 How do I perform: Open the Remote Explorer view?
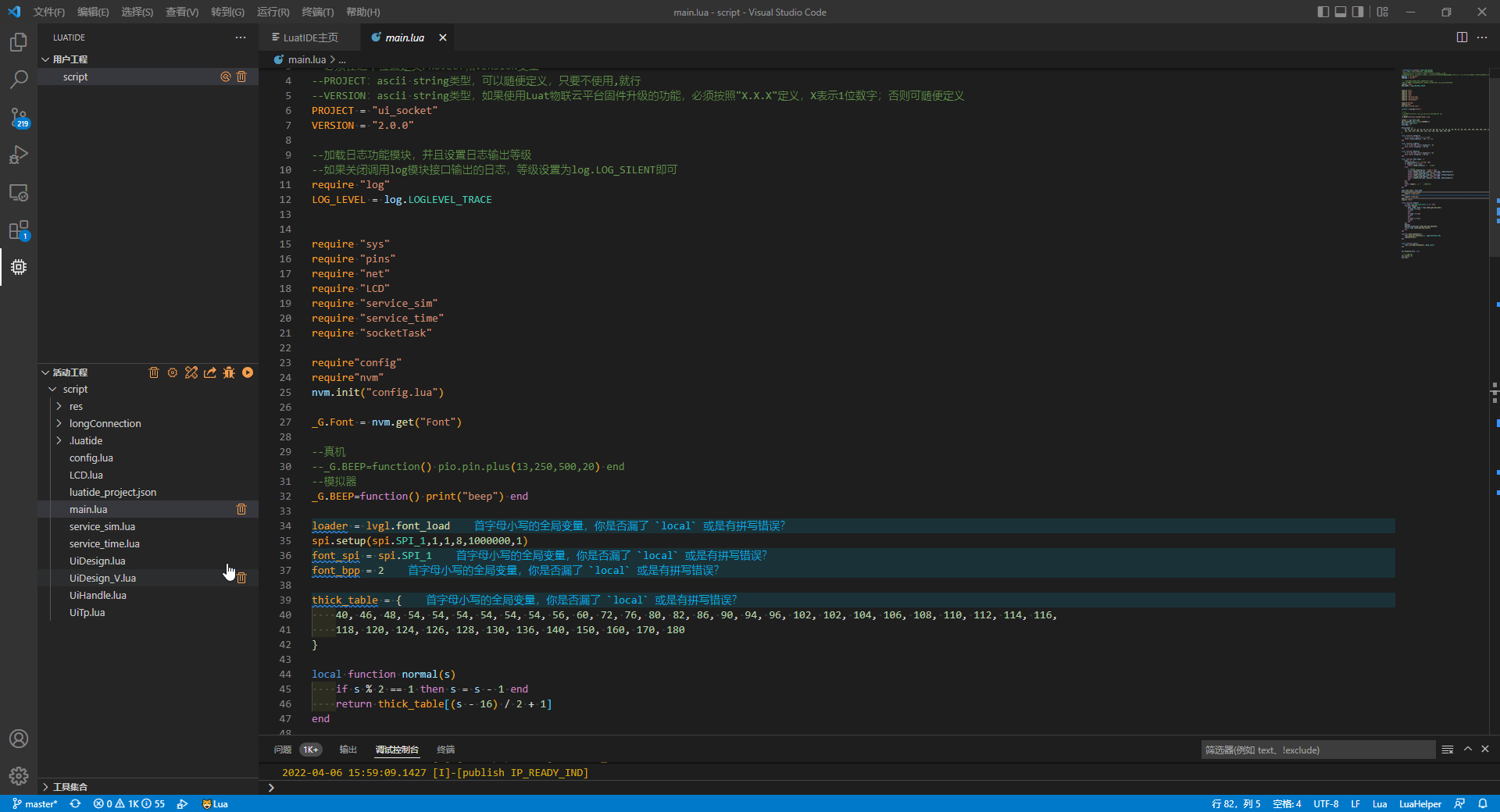point(19,192)
